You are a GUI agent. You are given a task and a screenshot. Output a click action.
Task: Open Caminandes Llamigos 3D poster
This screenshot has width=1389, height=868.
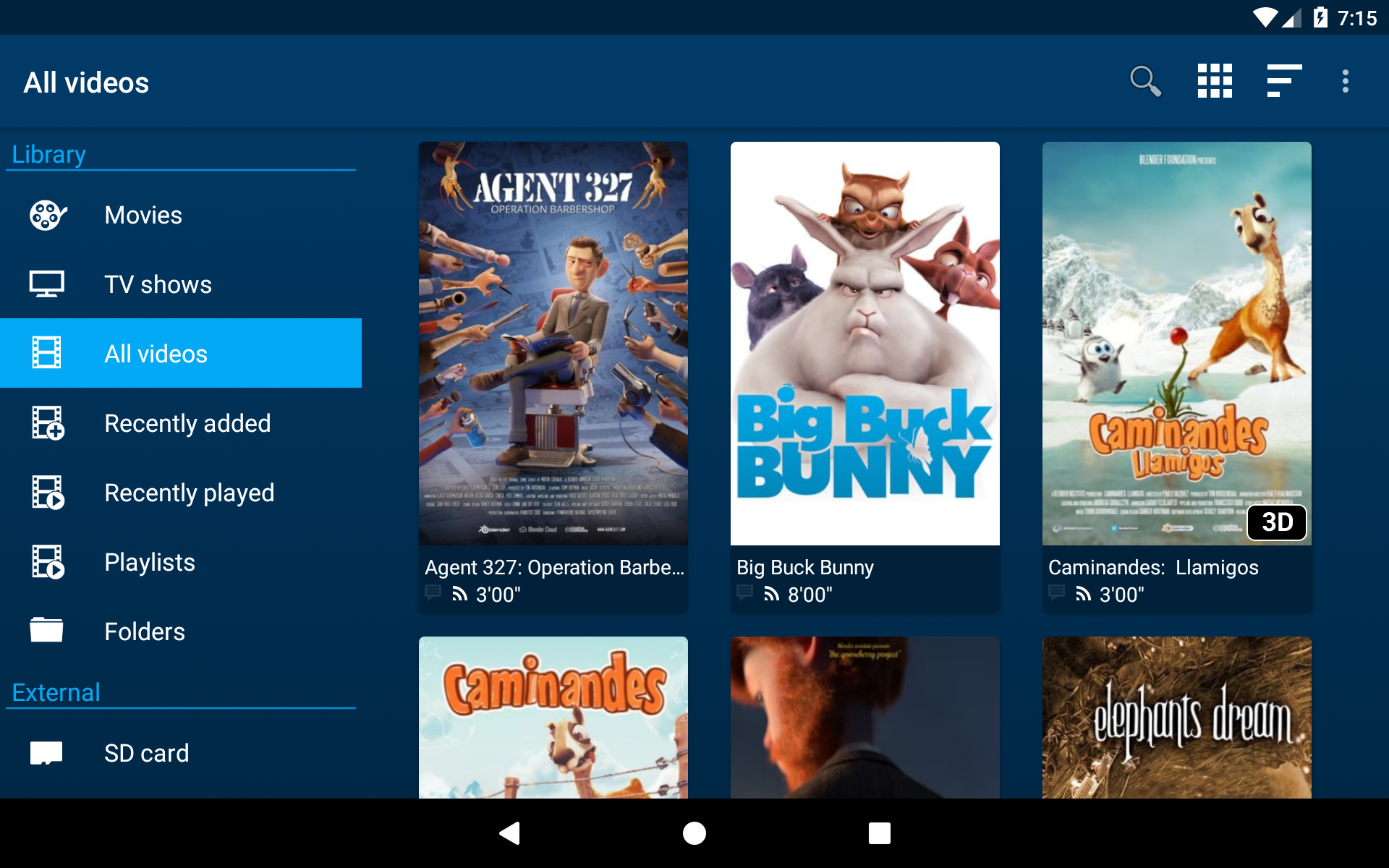coord(1177,344)
